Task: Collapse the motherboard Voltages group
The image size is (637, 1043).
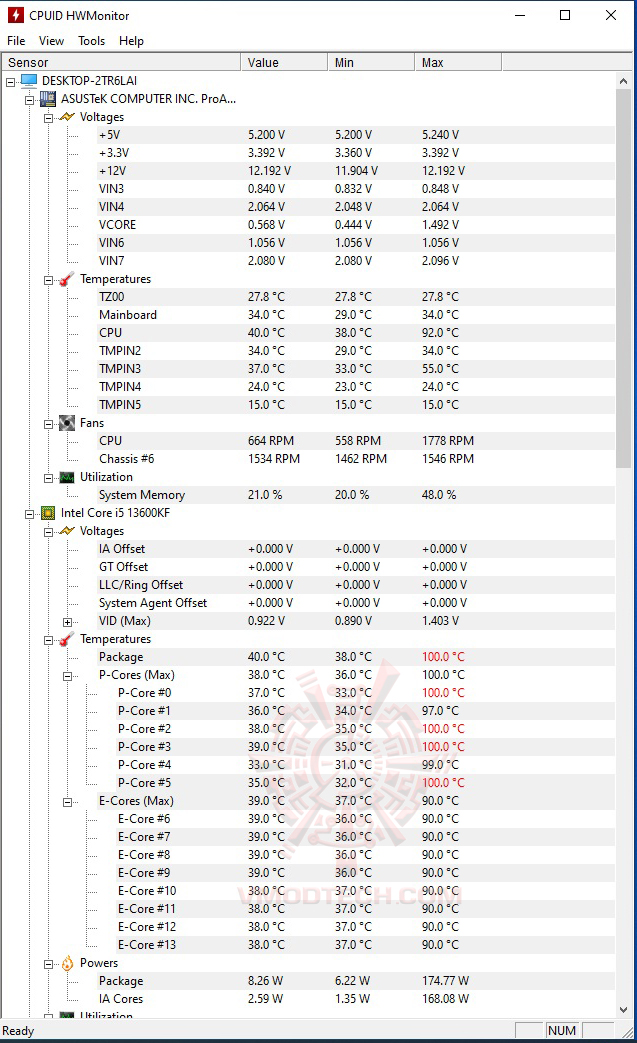Action: [x=49, y=118]
